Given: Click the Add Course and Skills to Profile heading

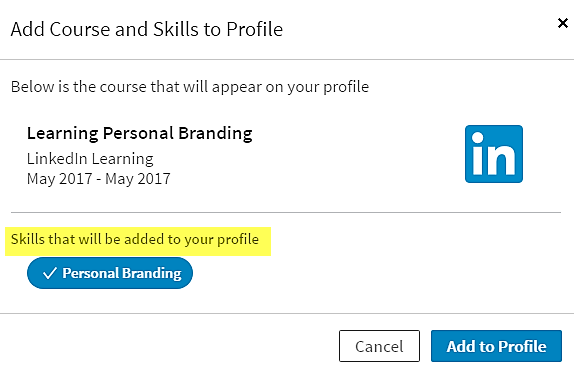Looking at the screenshot, I should 147,29.
